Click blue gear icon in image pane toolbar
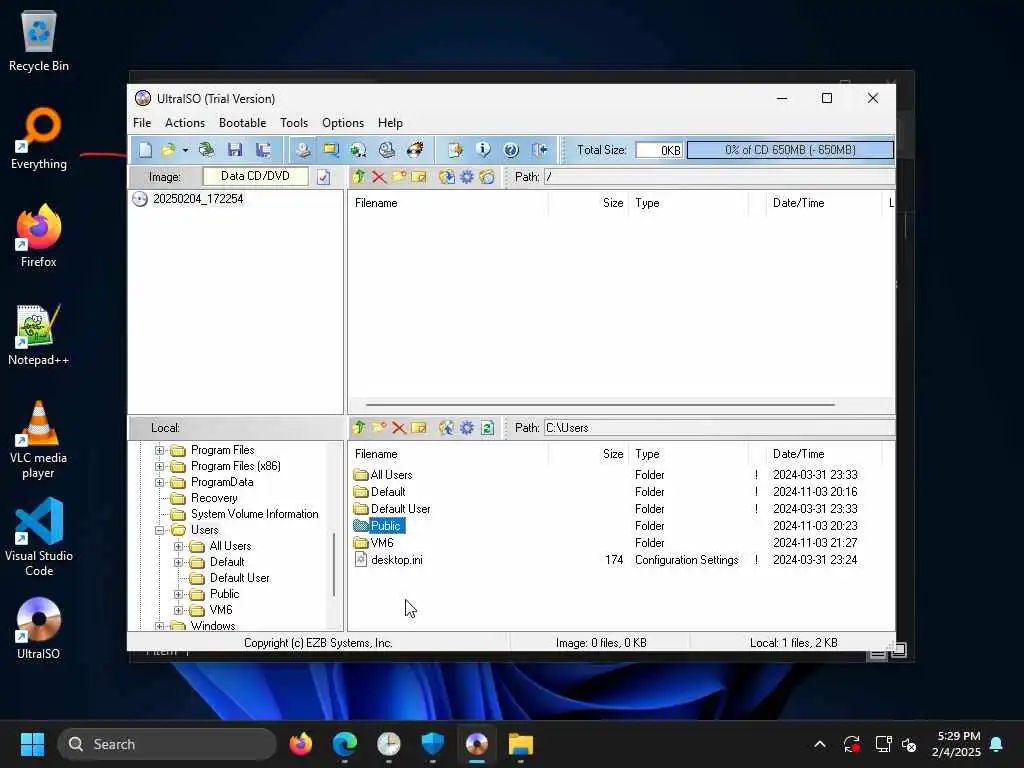The width and height of the screenshot is (1024, 768). coord(467,176)
